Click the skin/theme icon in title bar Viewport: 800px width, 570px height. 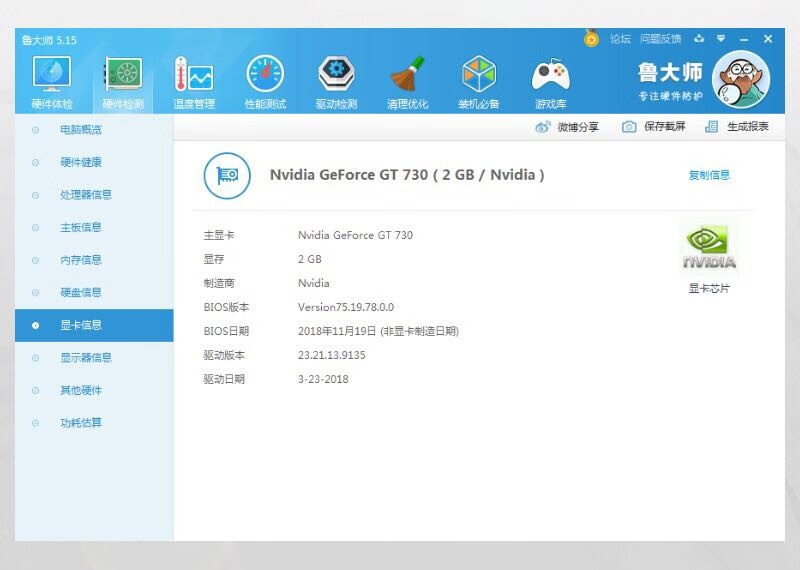coord(699,38)
